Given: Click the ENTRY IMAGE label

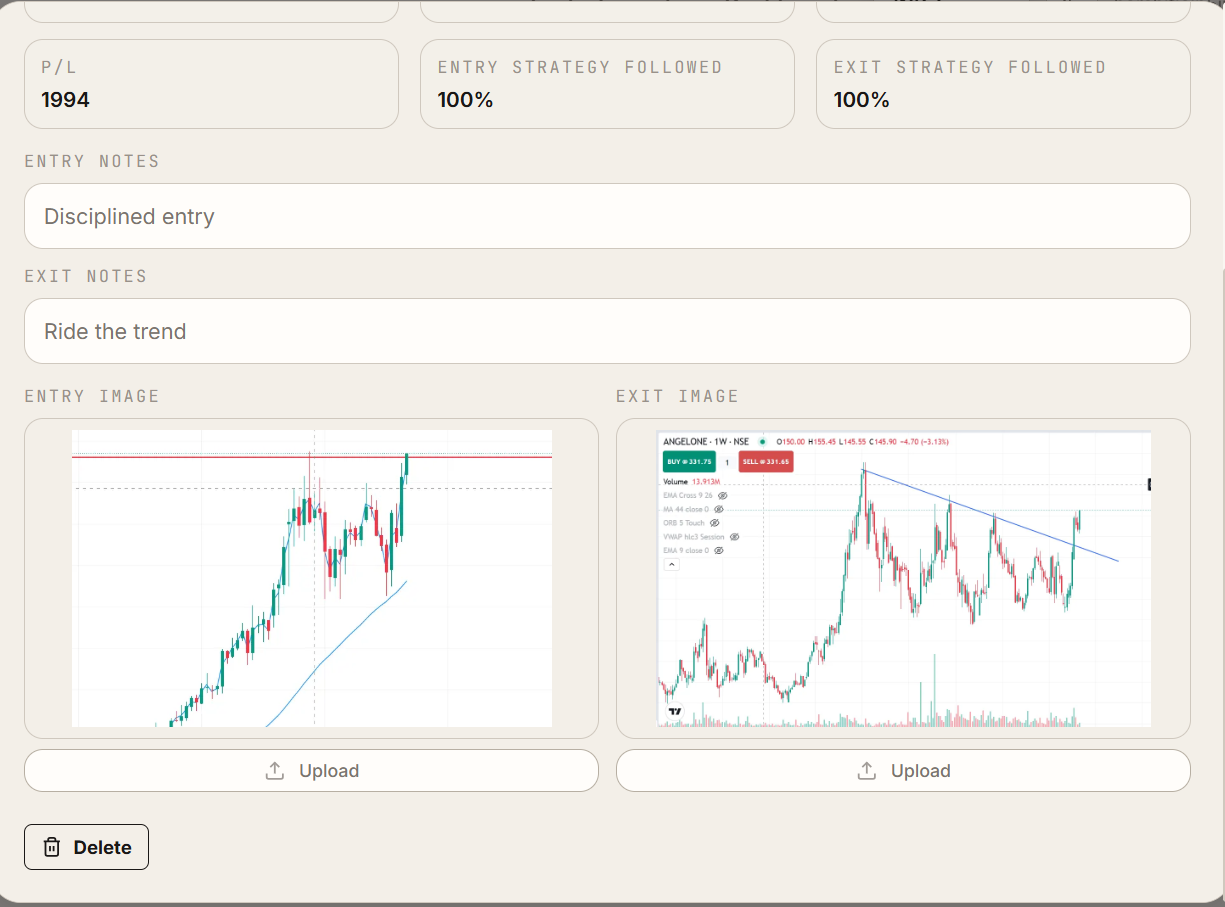Looking at the screenshot, I should point(92,396).
